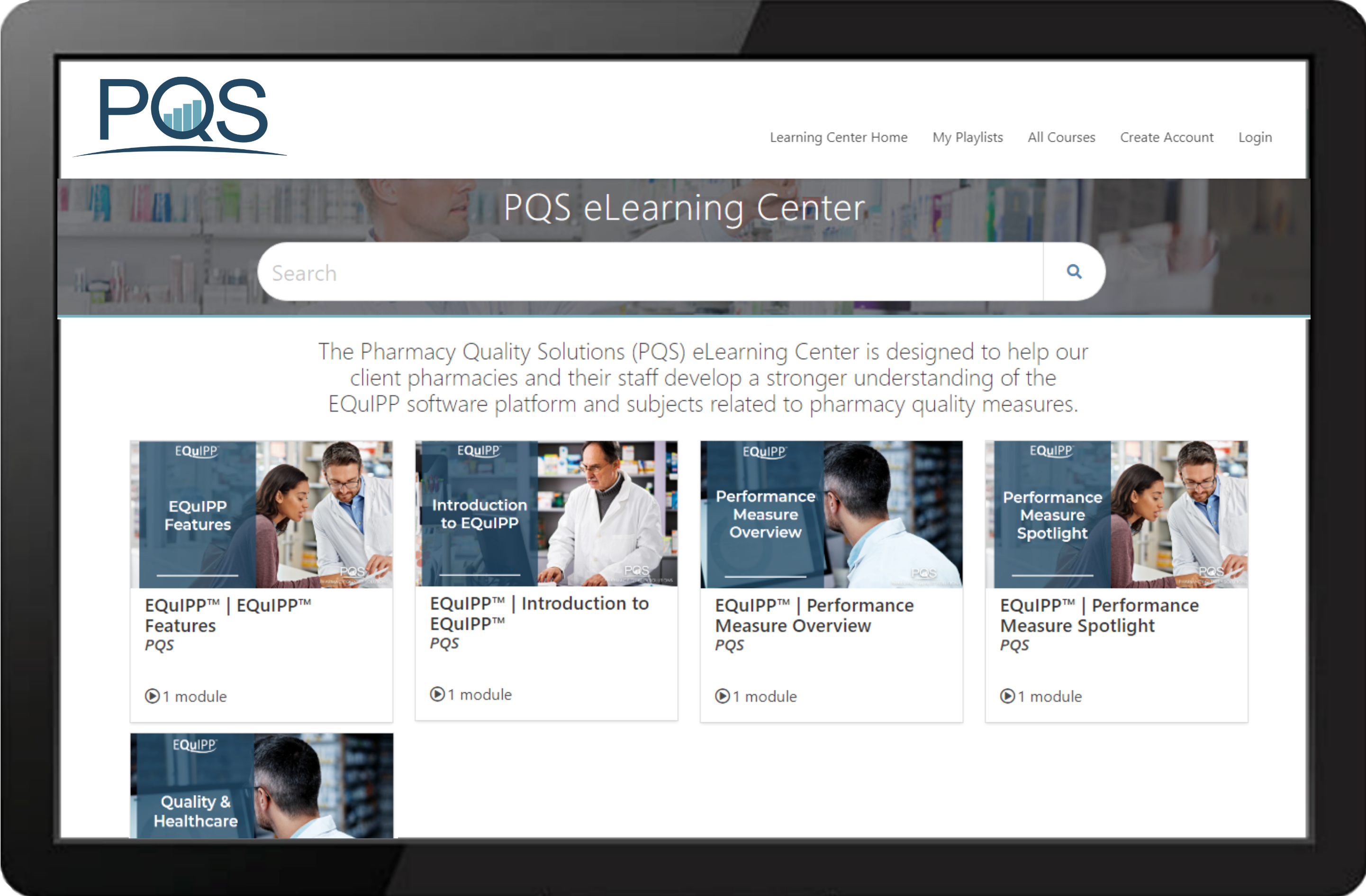Click play icon under Introduction to EQuIPP card
Image resolution: width=1366 pixels, height=896 pixels.
coord(437,695)
